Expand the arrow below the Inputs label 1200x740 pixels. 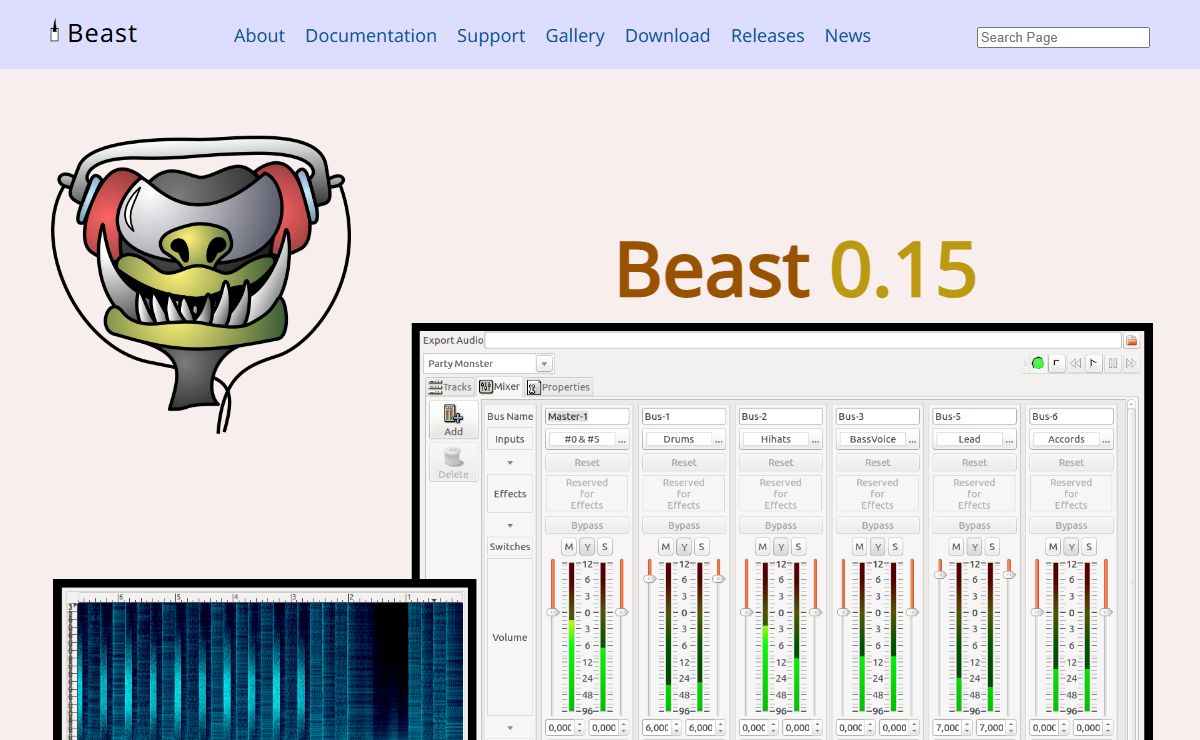tap(510, 463)
